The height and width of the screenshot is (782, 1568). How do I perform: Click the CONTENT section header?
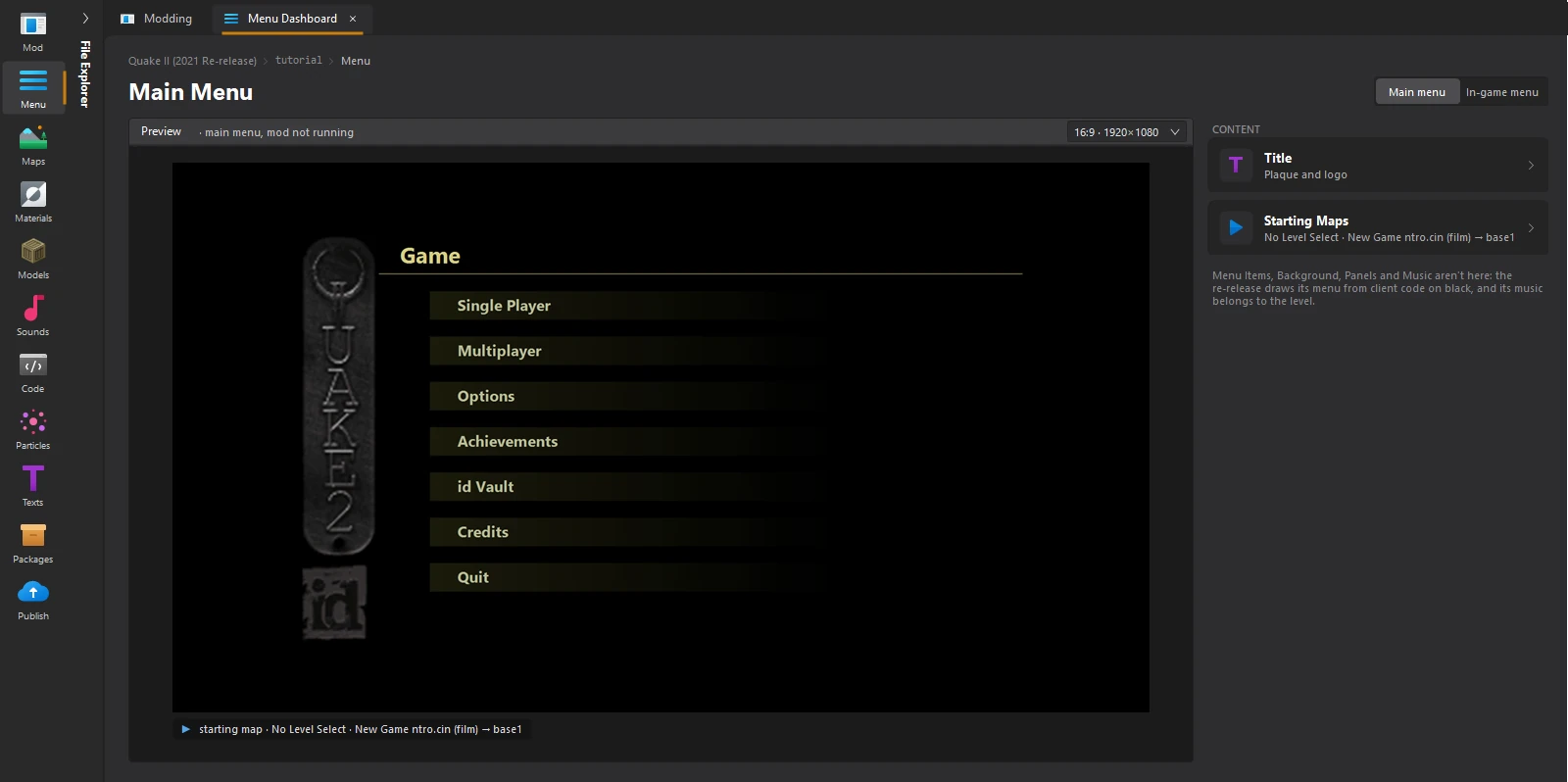[1236, 129]
